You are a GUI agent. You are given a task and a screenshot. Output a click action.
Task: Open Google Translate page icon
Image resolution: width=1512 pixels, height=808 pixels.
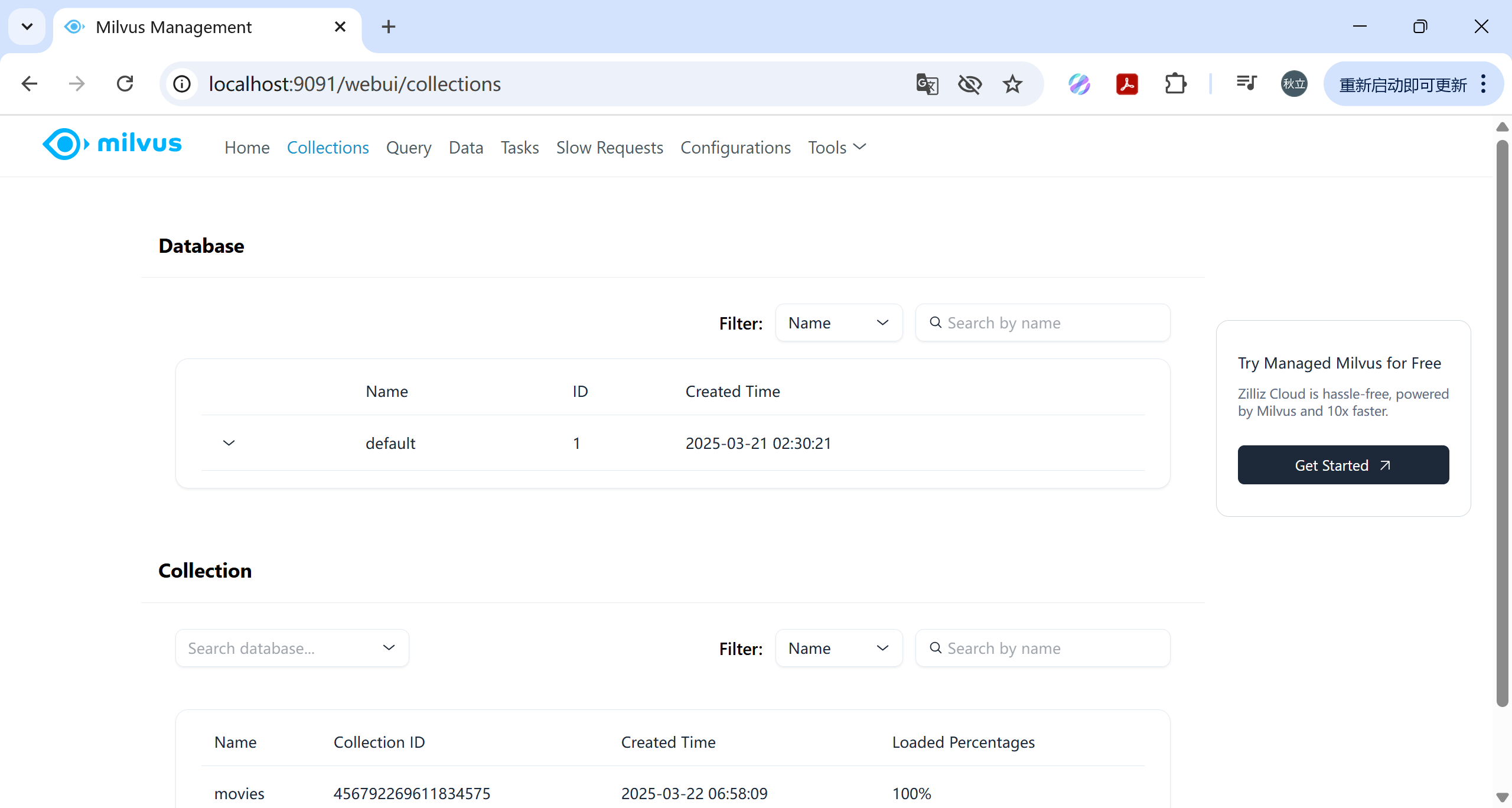(927, 84)
